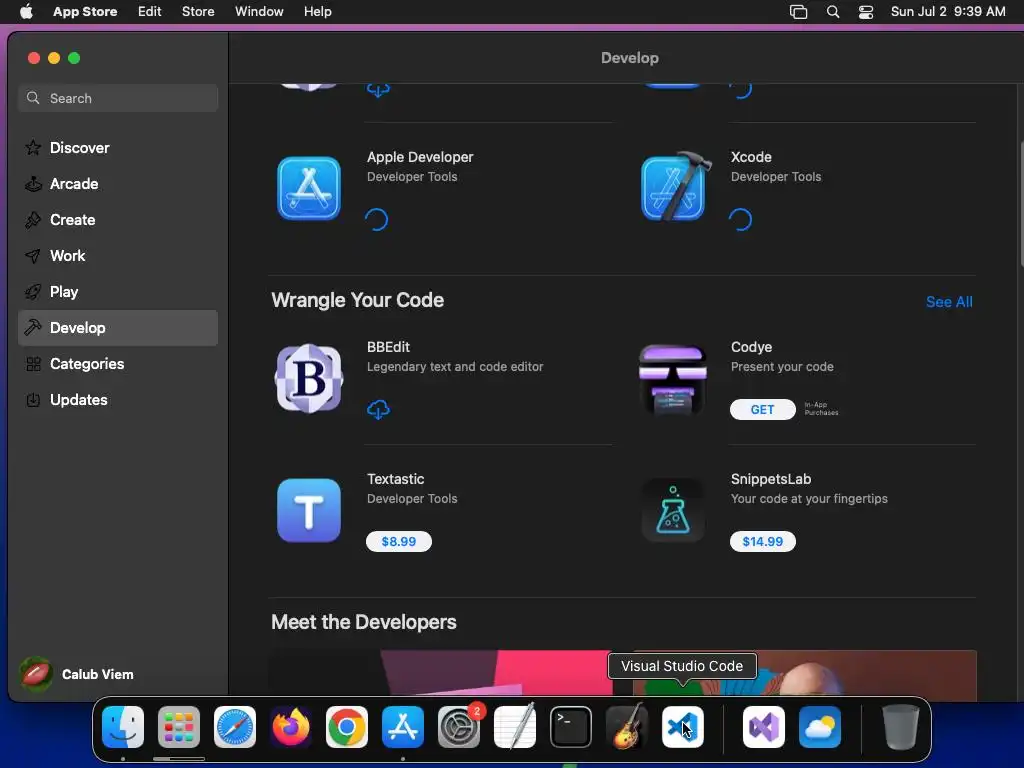1024x768 pixels.
Task: Click the Stage Manager menu bar icon
Action: pyautogui.click(x=798, y=12)
